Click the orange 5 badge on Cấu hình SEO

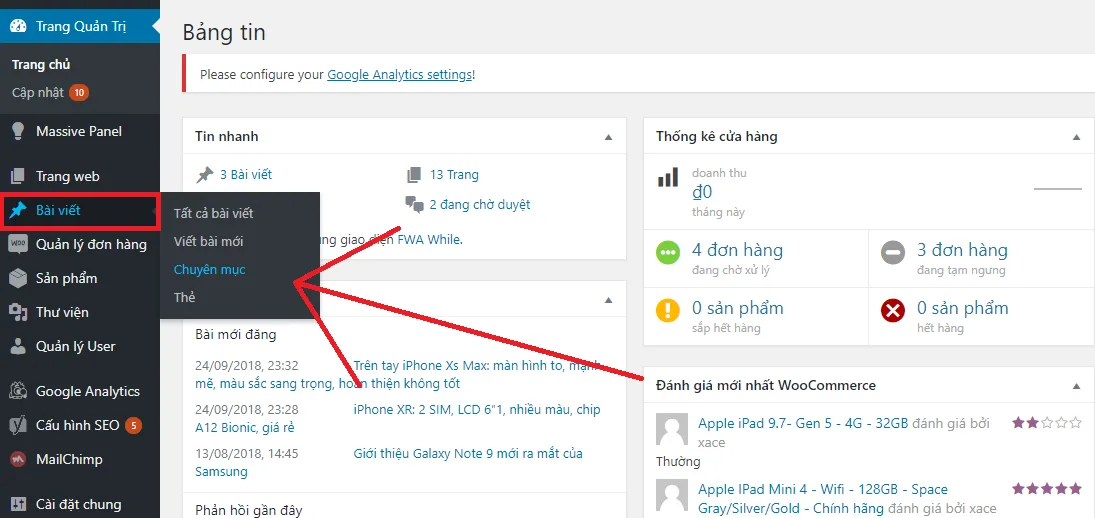point(133,424)
